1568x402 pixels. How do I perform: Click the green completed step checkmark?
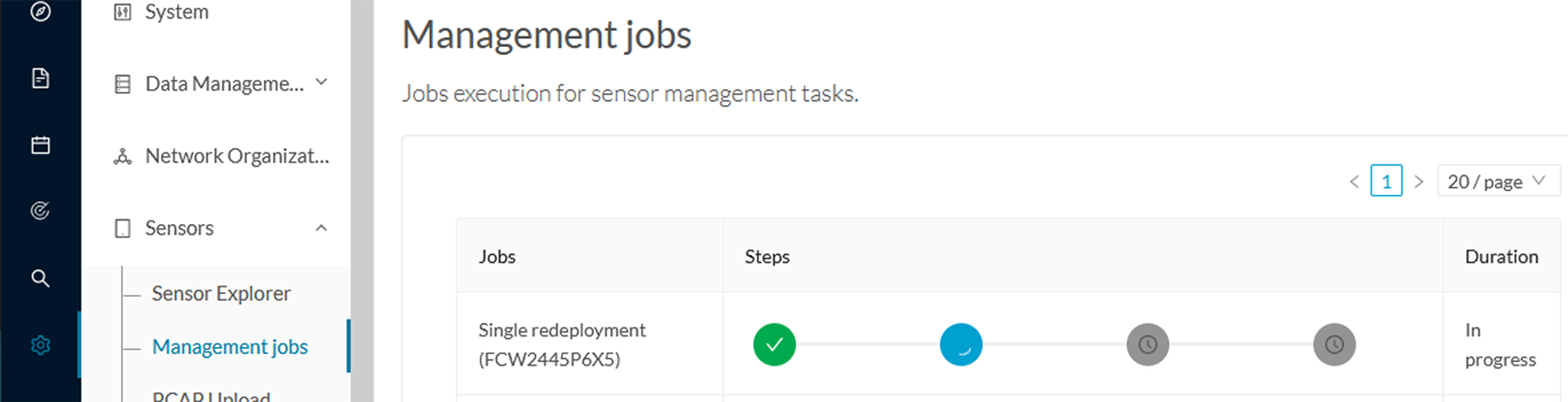(x=774, y=344)
